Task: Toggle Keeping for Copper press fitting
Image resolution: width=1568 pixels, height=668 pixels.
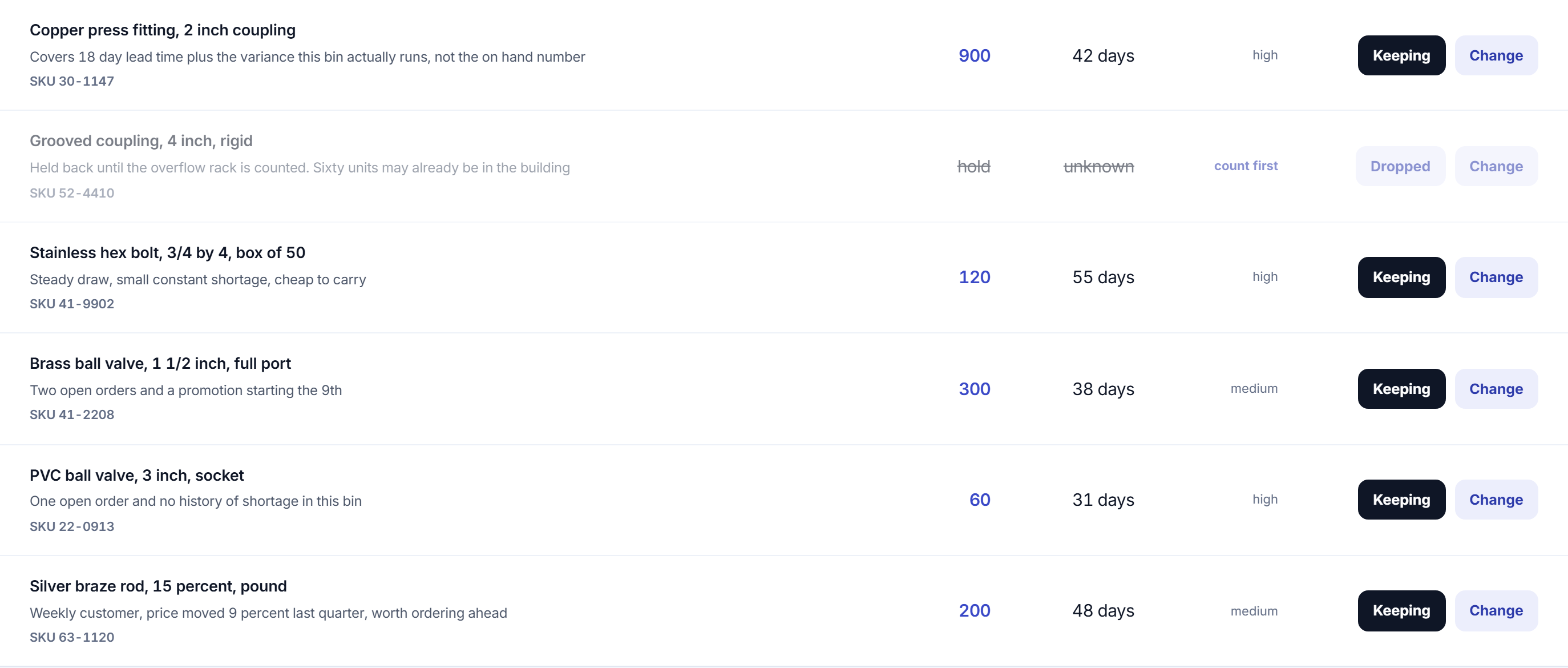Action: [x=1401, y=55]
